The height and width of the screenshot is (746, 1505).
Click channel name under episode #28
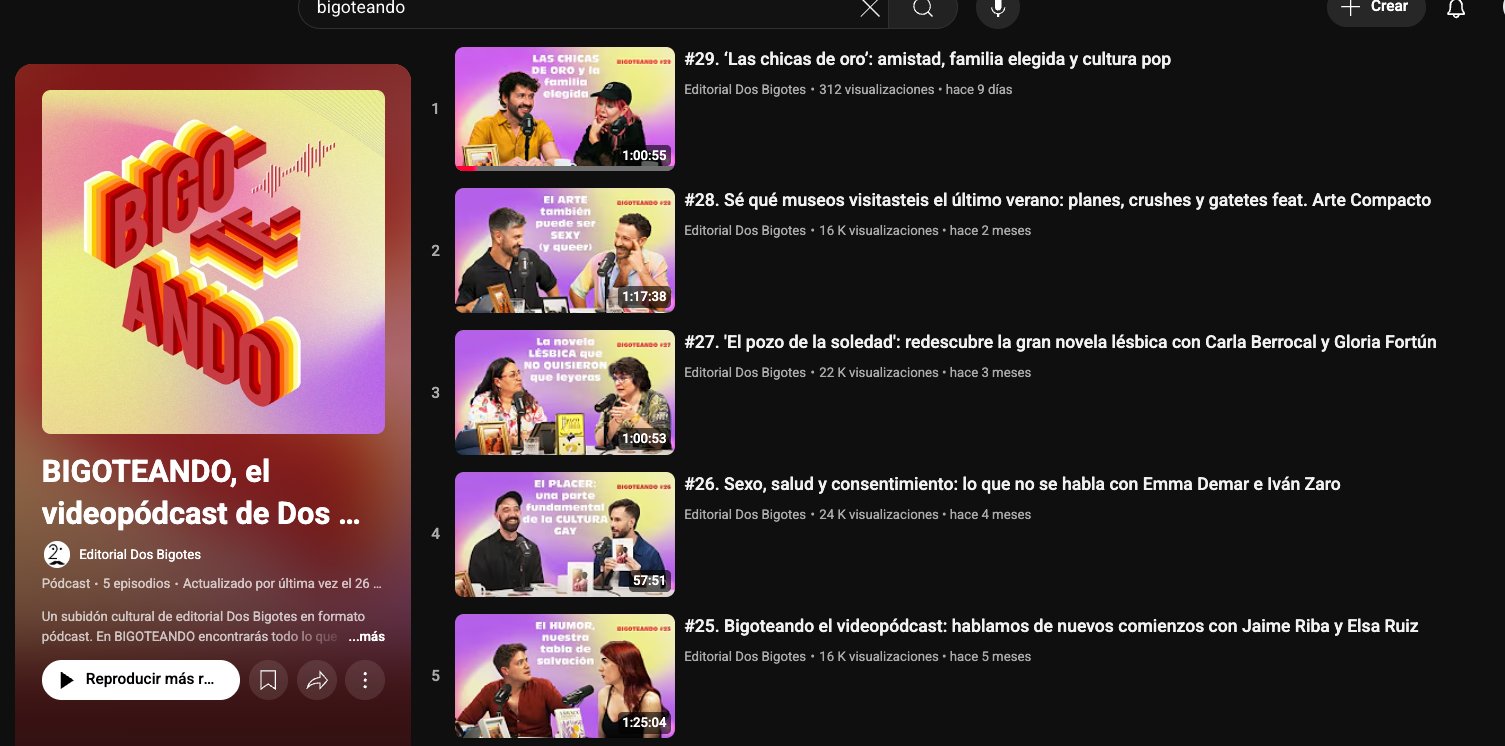[745, 231]
